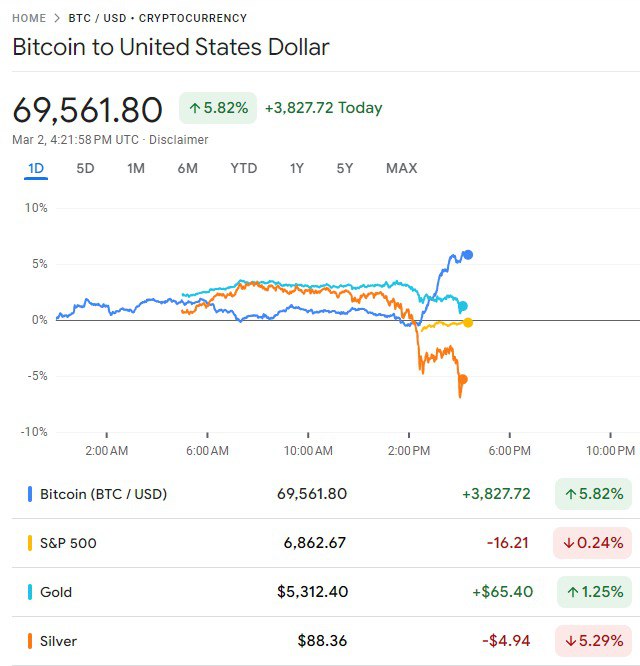This screenshot has height=666, width=640.
Task: Click the orange Silver endpoint dot on chart
Action: tap(462, 379)
